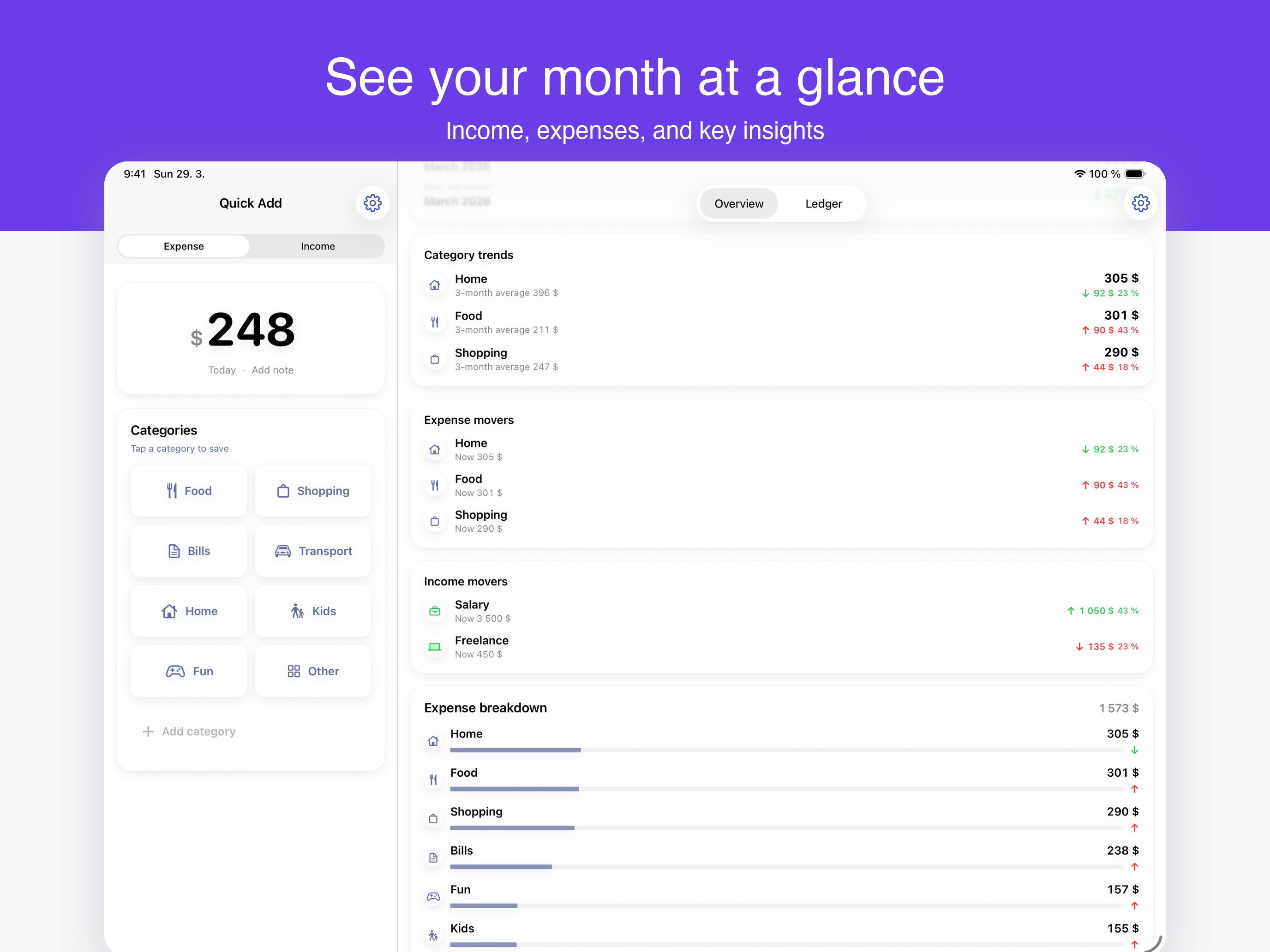
Task: Click the Kids 155 $ amount
Action: click(1122, 928)
